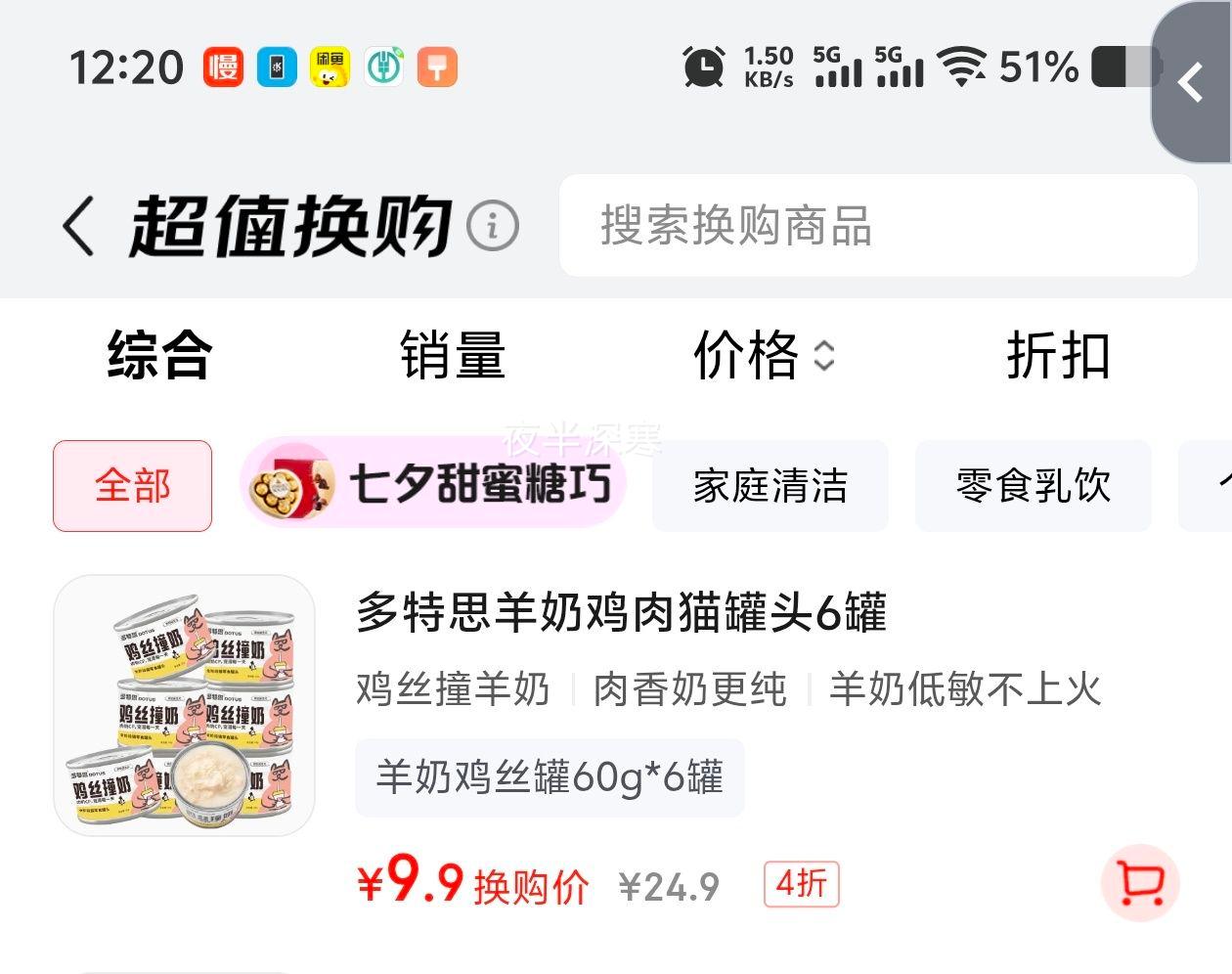This screenshot has height=974, width=1232.
Task: Tap the battery indicator icon
Action: click(1125, 66)
